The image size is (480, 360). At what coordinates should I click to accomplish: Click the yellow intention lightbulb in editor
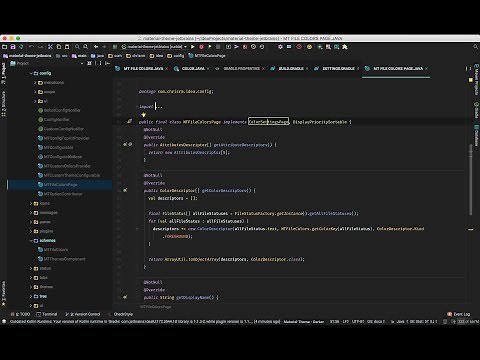(x=144, y=115)
